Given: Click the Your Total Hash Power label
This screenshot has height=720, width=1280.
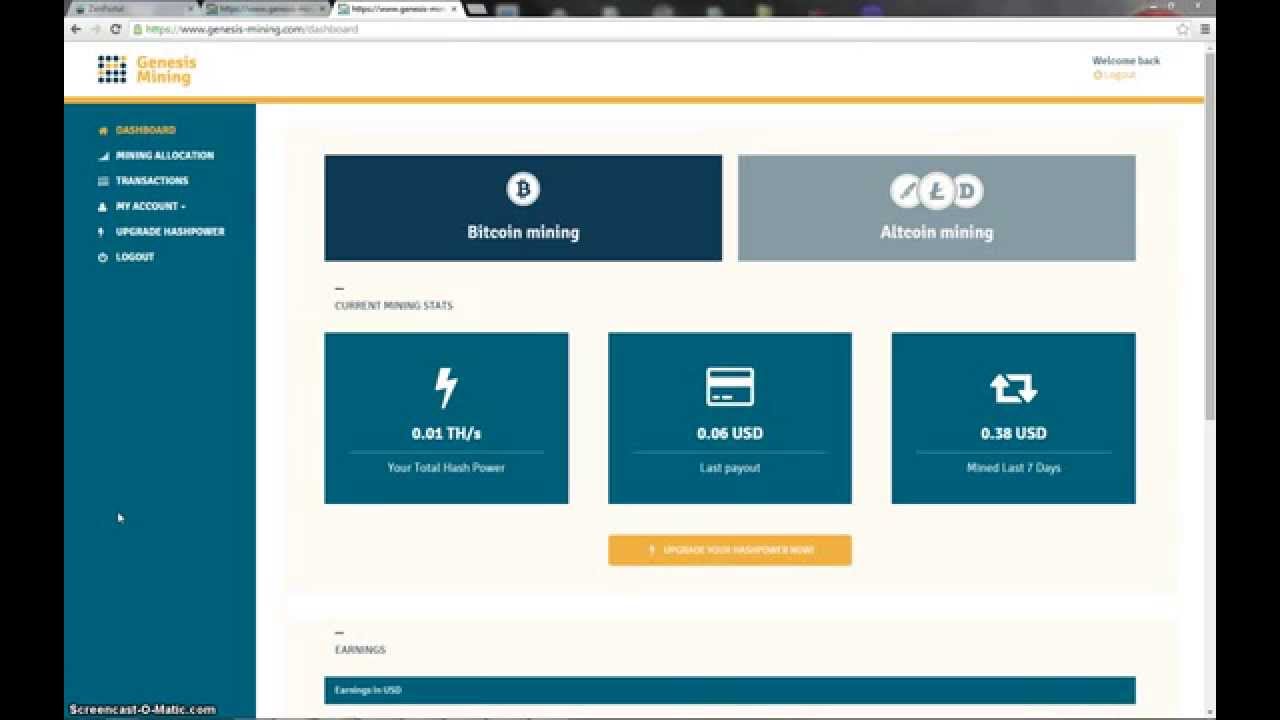Looking at the screenshot, I should point(446,468).
